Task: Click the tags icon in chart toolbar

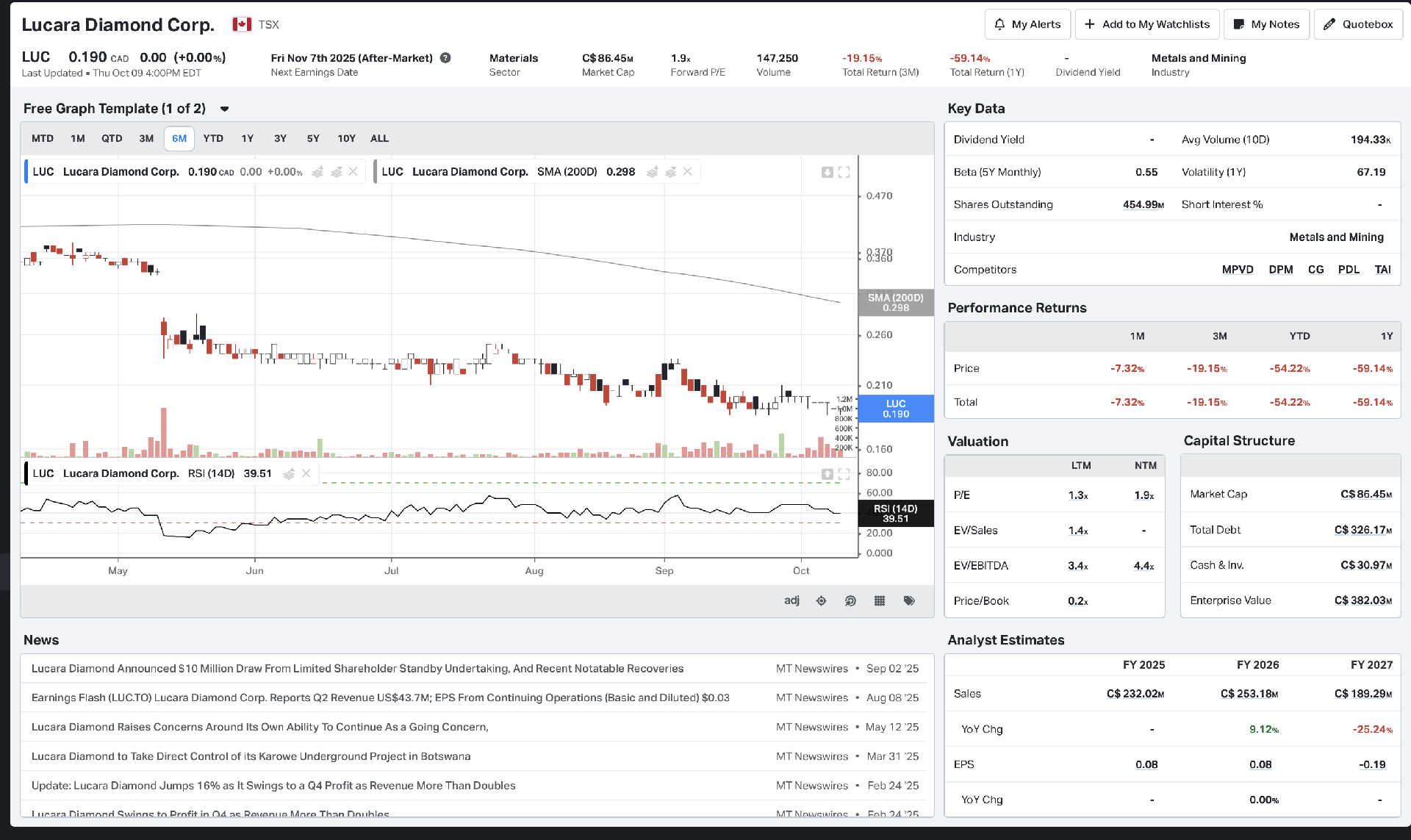Action: (x=909, y=600)
